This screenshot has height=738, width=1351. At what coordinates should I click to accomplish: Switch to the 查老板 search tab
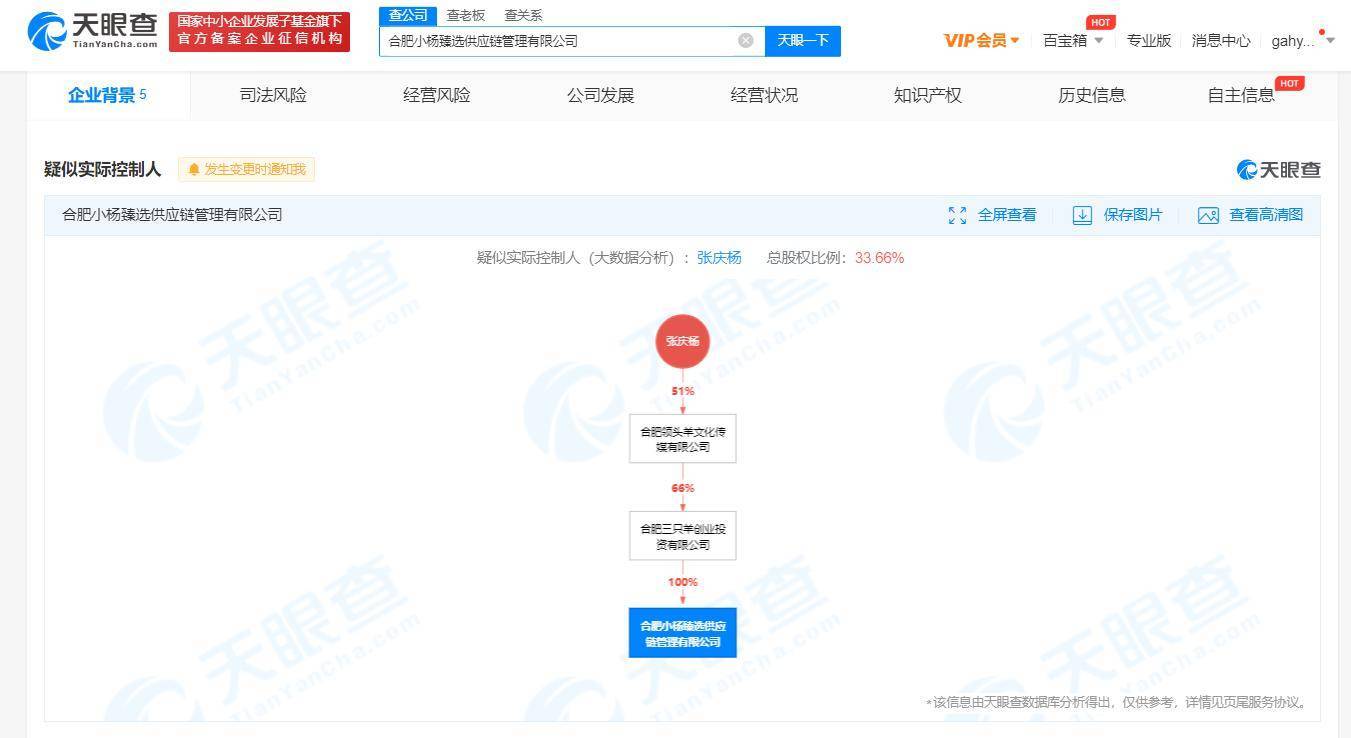(465, 15)
